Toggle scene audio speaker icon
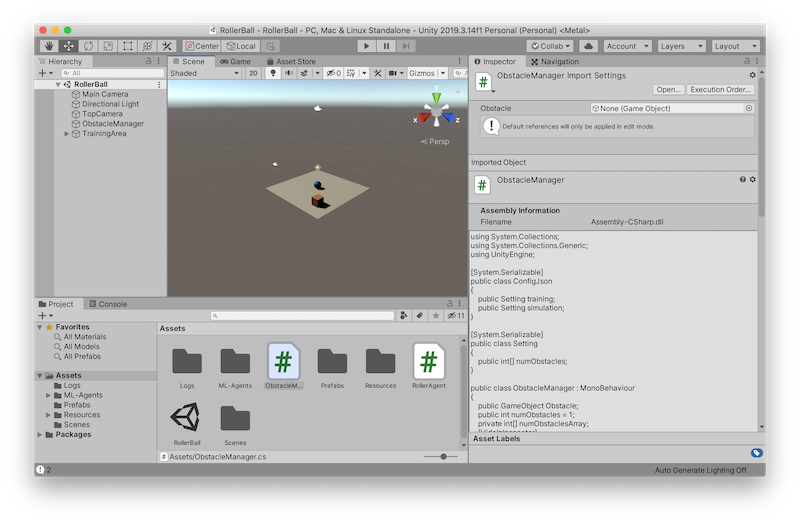Screen dimensions: 800x522 point(289,73)
